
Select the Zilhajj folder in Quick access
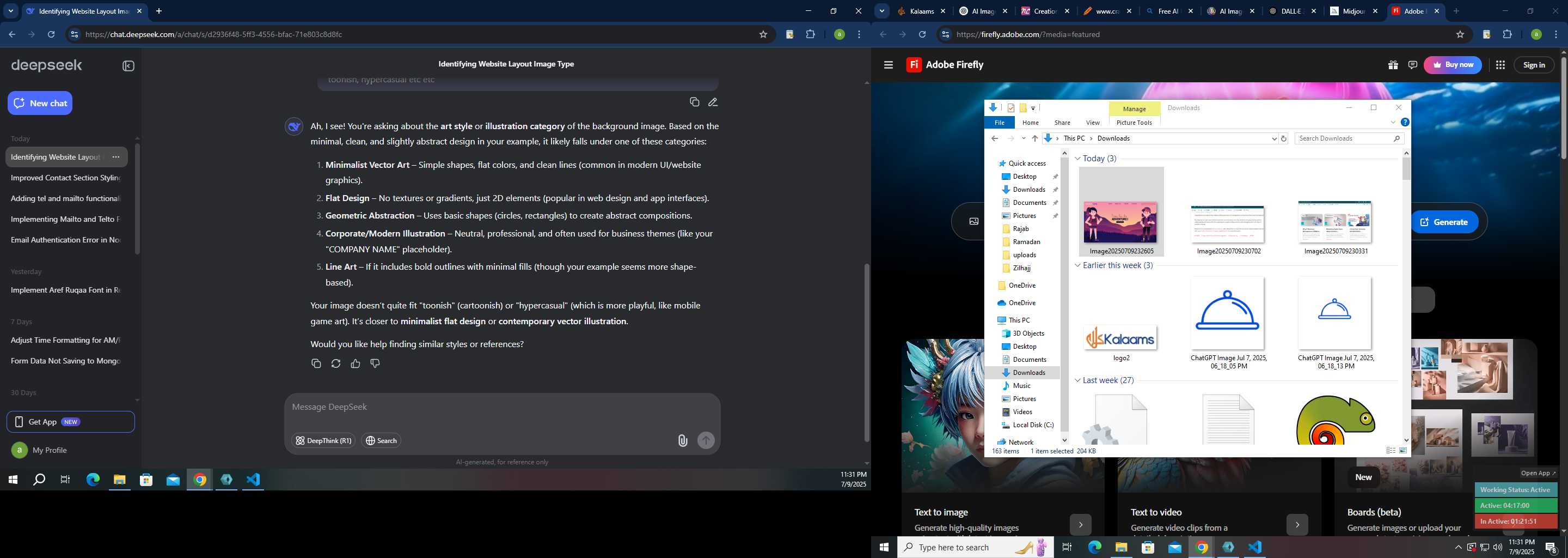[x=1021, y=268]
